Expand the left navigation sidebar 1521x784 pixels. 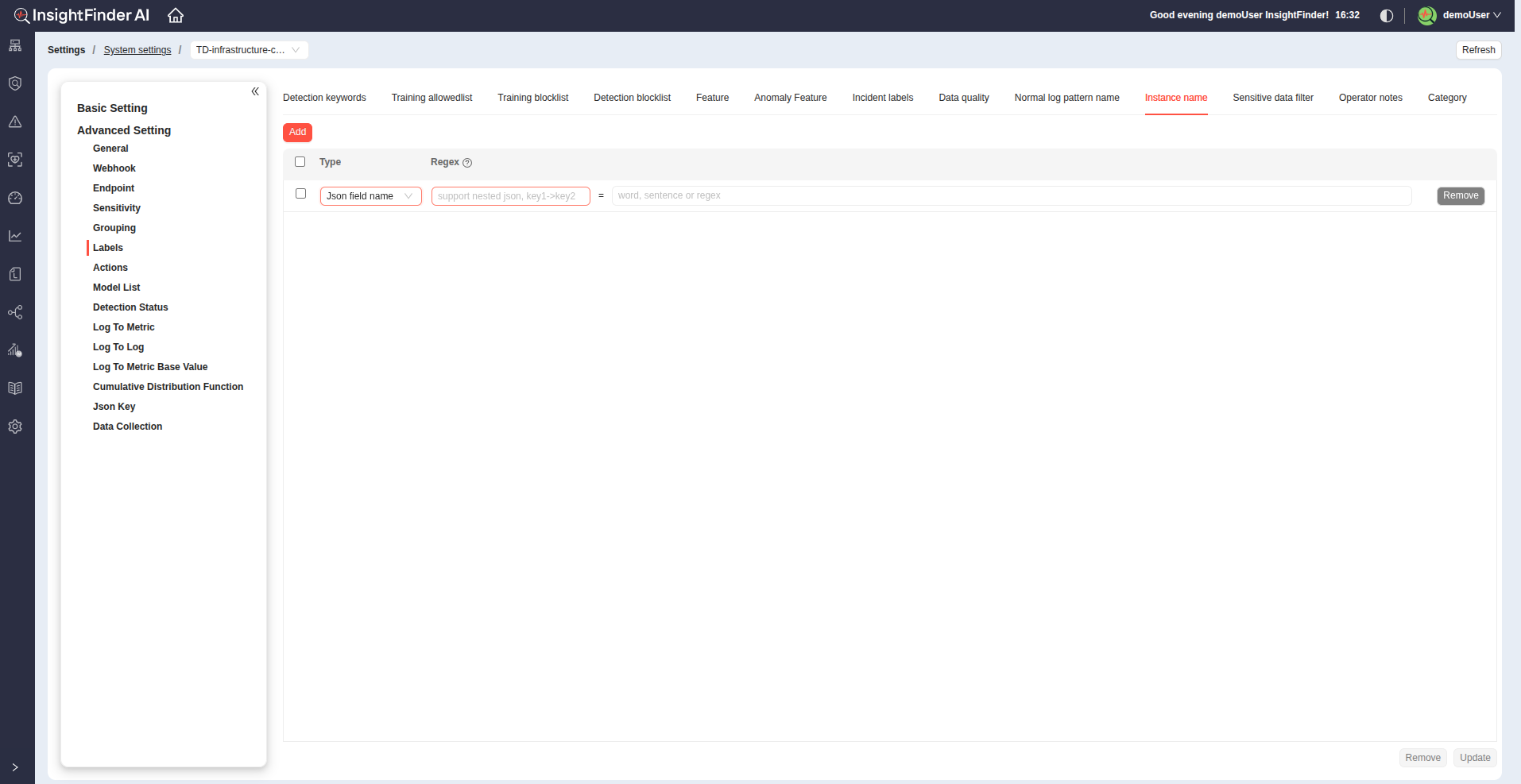15,767
